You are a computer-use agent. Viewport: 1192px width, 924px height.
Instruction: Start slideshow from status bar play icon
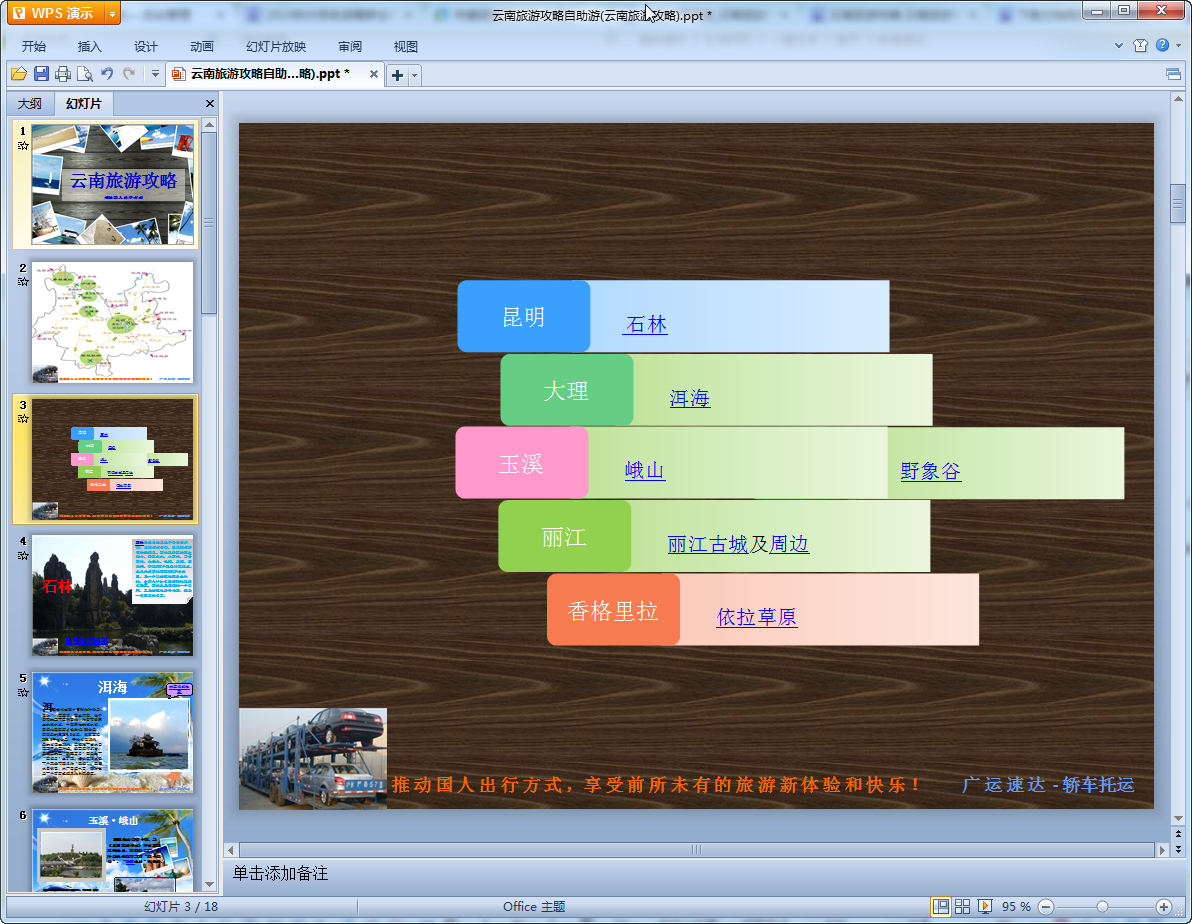[985, 906]
